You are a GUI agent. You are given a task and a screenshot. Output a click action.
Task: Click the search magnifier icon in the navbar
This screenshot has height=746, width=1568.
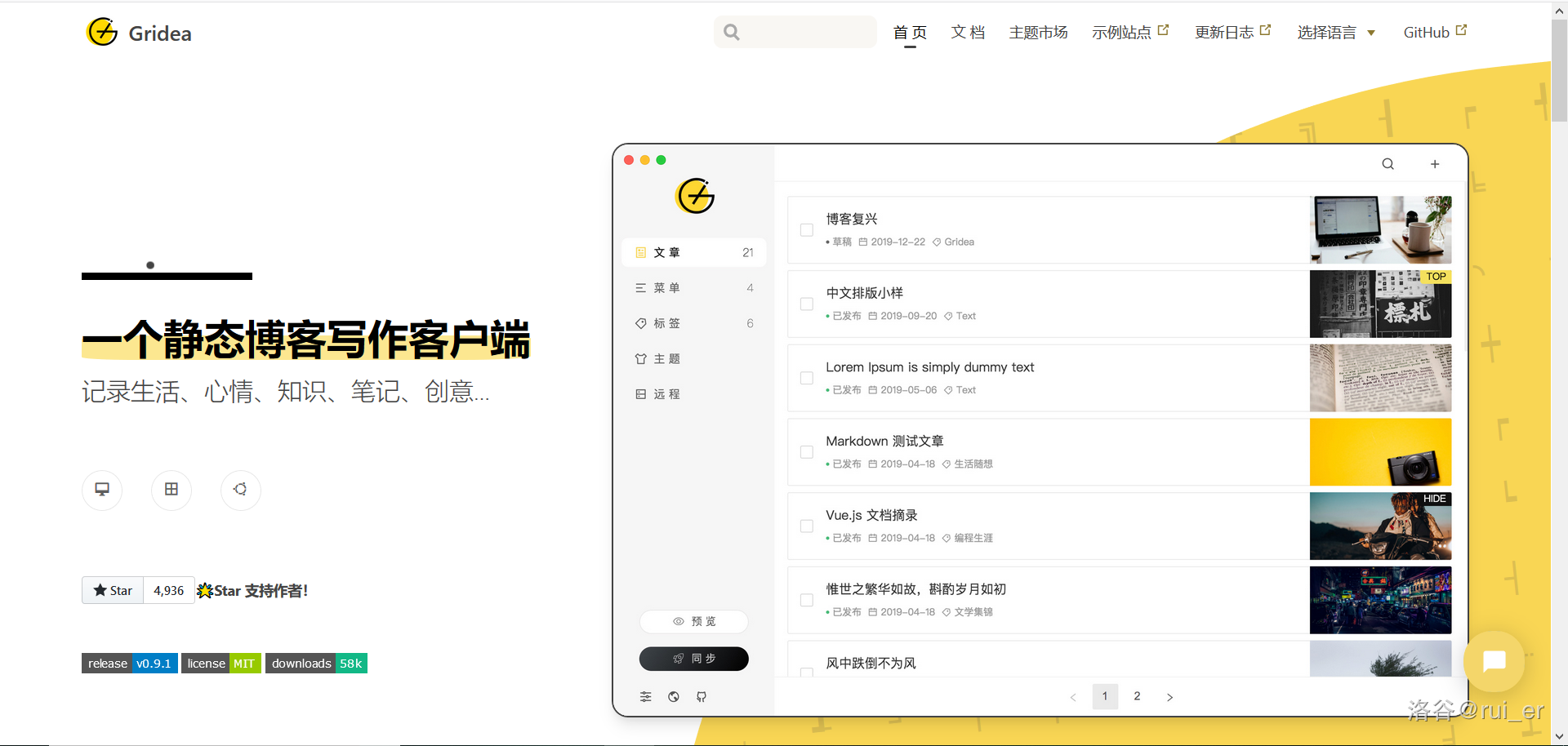(x=732, y=32)
